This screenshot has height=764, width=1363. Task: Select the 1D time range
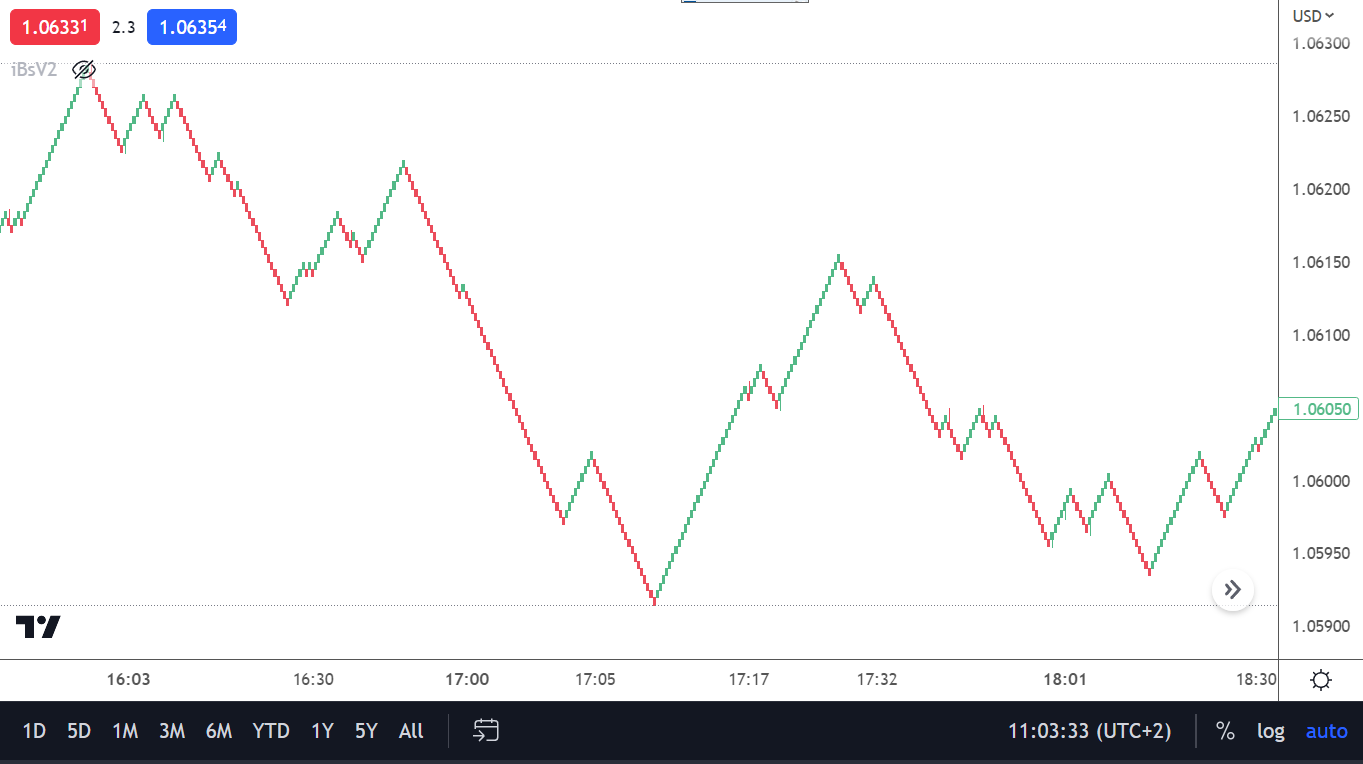point(34,731)
